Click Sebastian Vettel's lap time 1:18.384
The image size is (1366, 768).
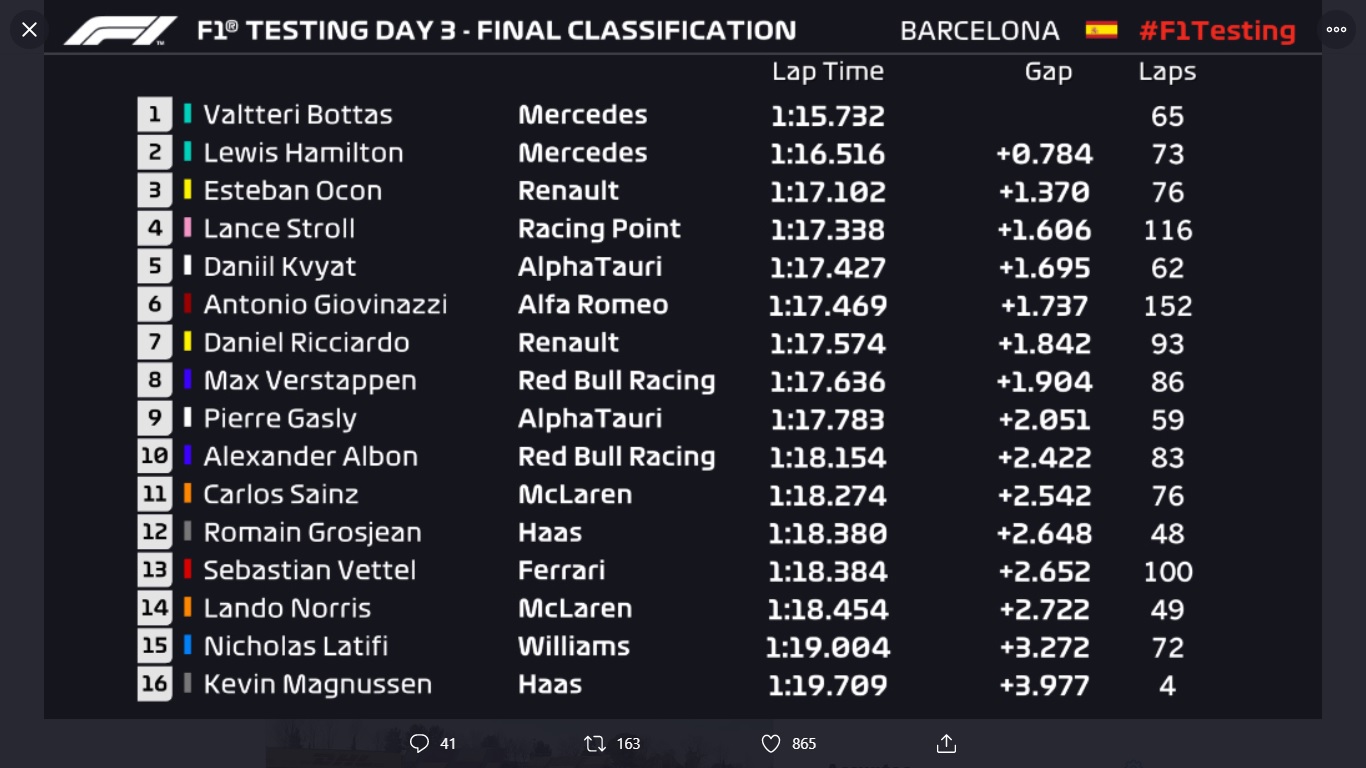click(827, 571)
